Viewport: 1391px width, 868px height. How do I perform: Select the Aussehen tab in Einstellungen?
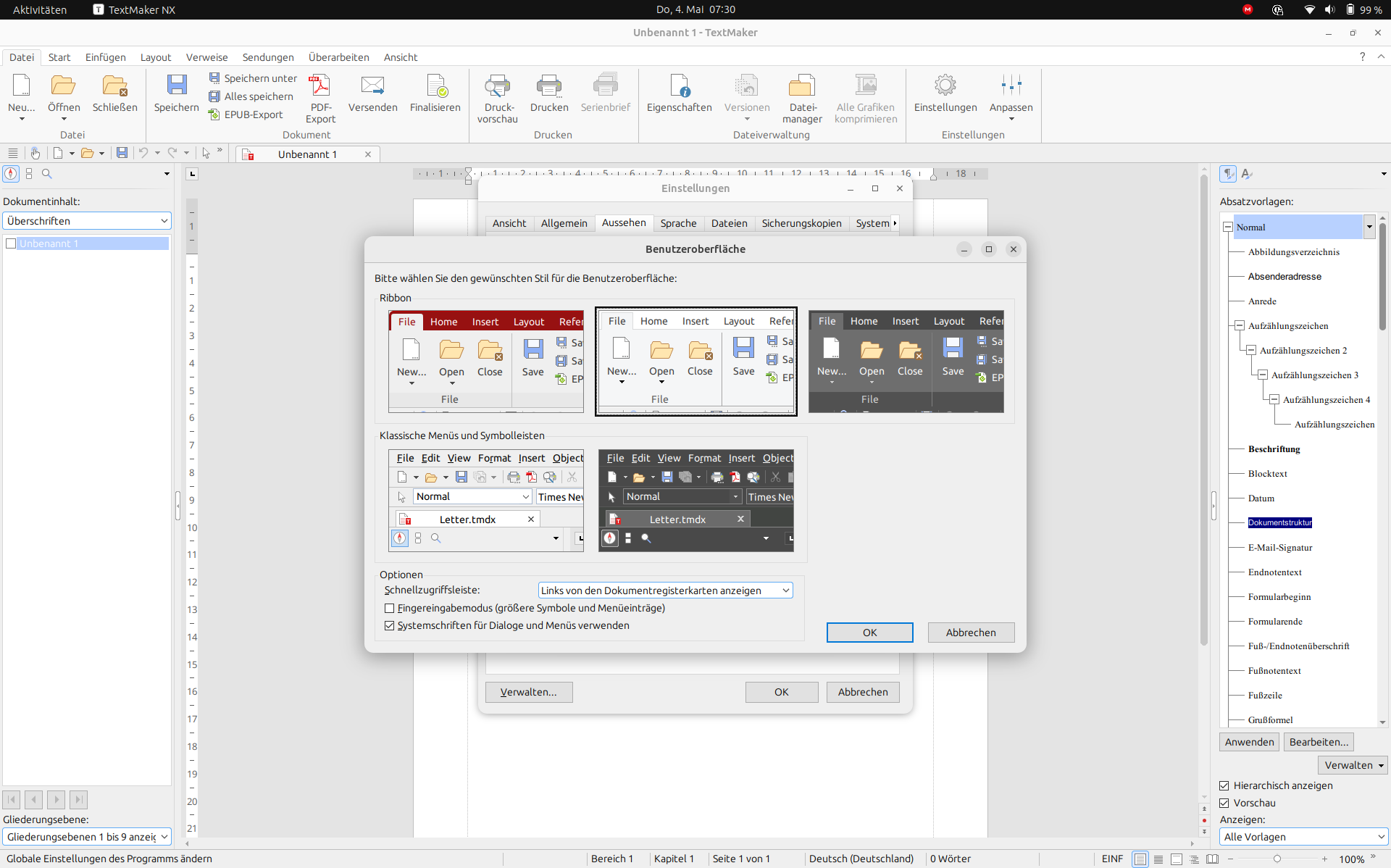pyautogui.click(x=623, y=222)
